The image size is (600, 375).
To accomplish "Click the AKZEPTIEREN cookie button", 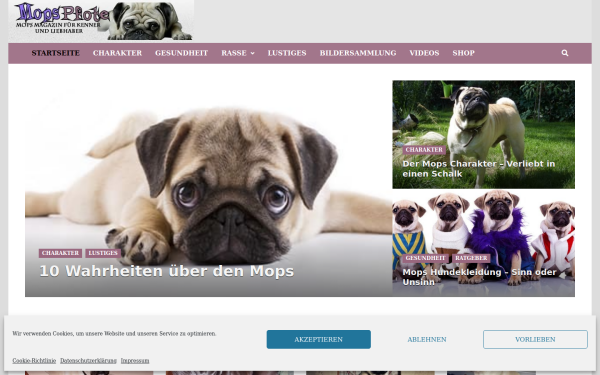I will [318, 339].
